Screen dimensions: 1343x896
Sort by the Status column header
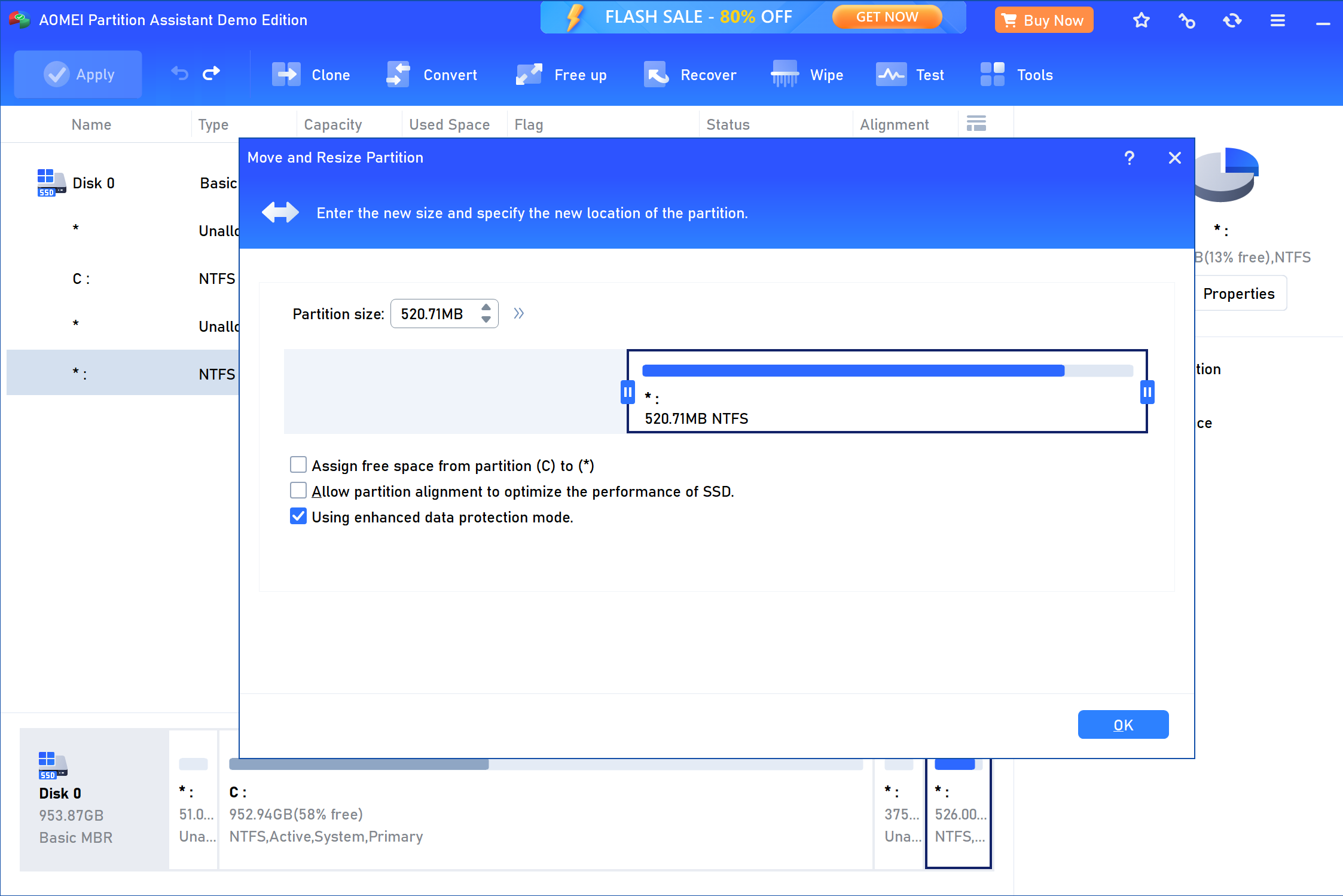[x=728, y=124]
